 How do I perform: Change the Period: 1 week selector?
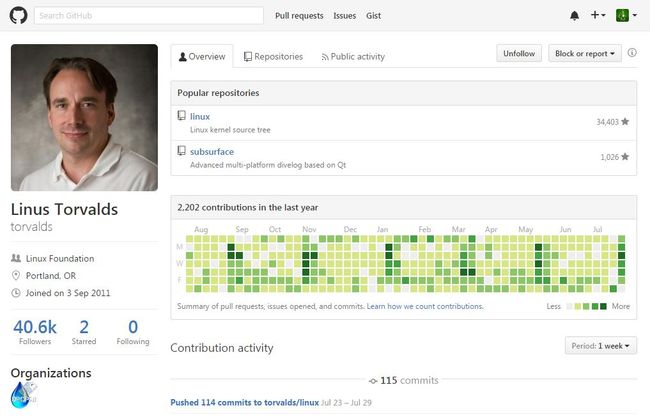(x=600, y=345)
